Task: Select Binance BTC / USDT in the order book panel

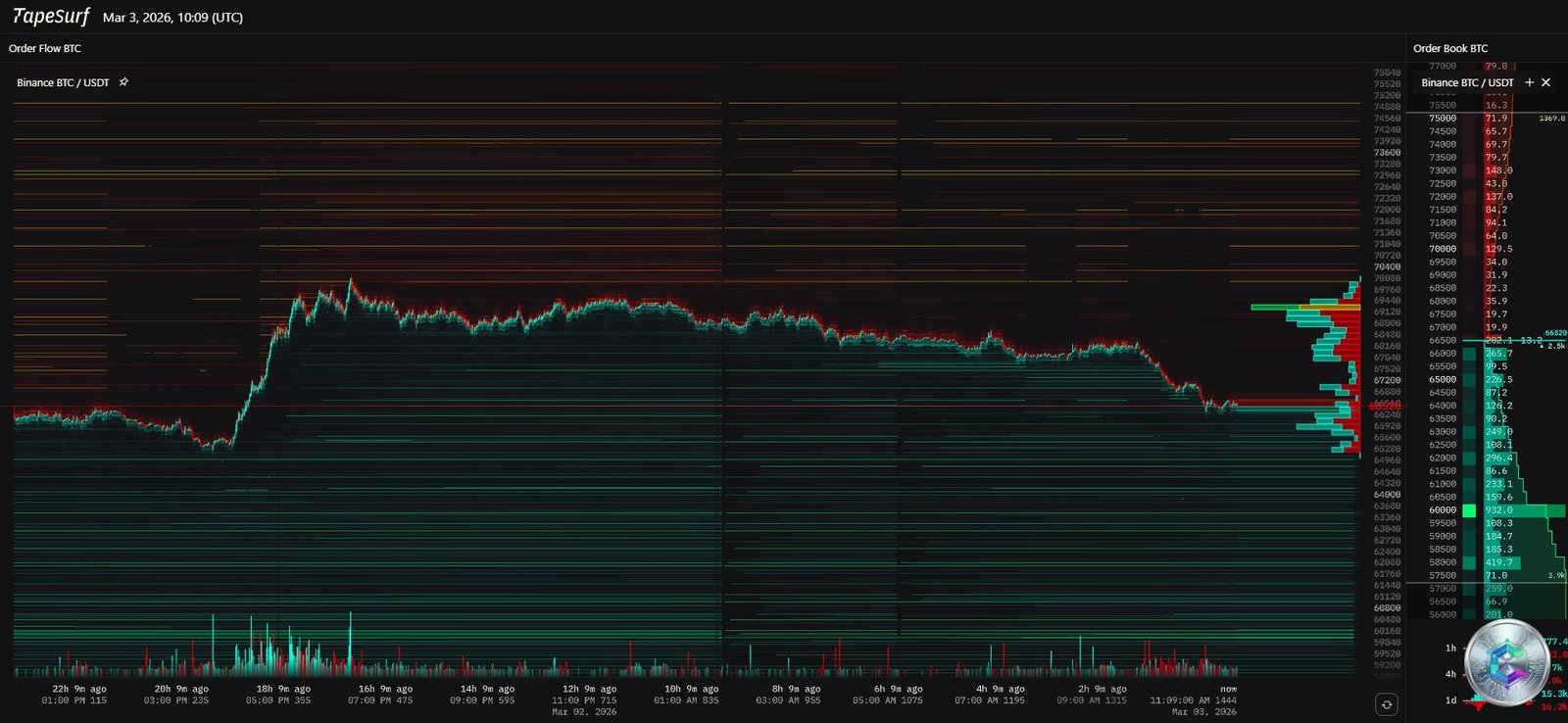Action: pos(1468,82)
